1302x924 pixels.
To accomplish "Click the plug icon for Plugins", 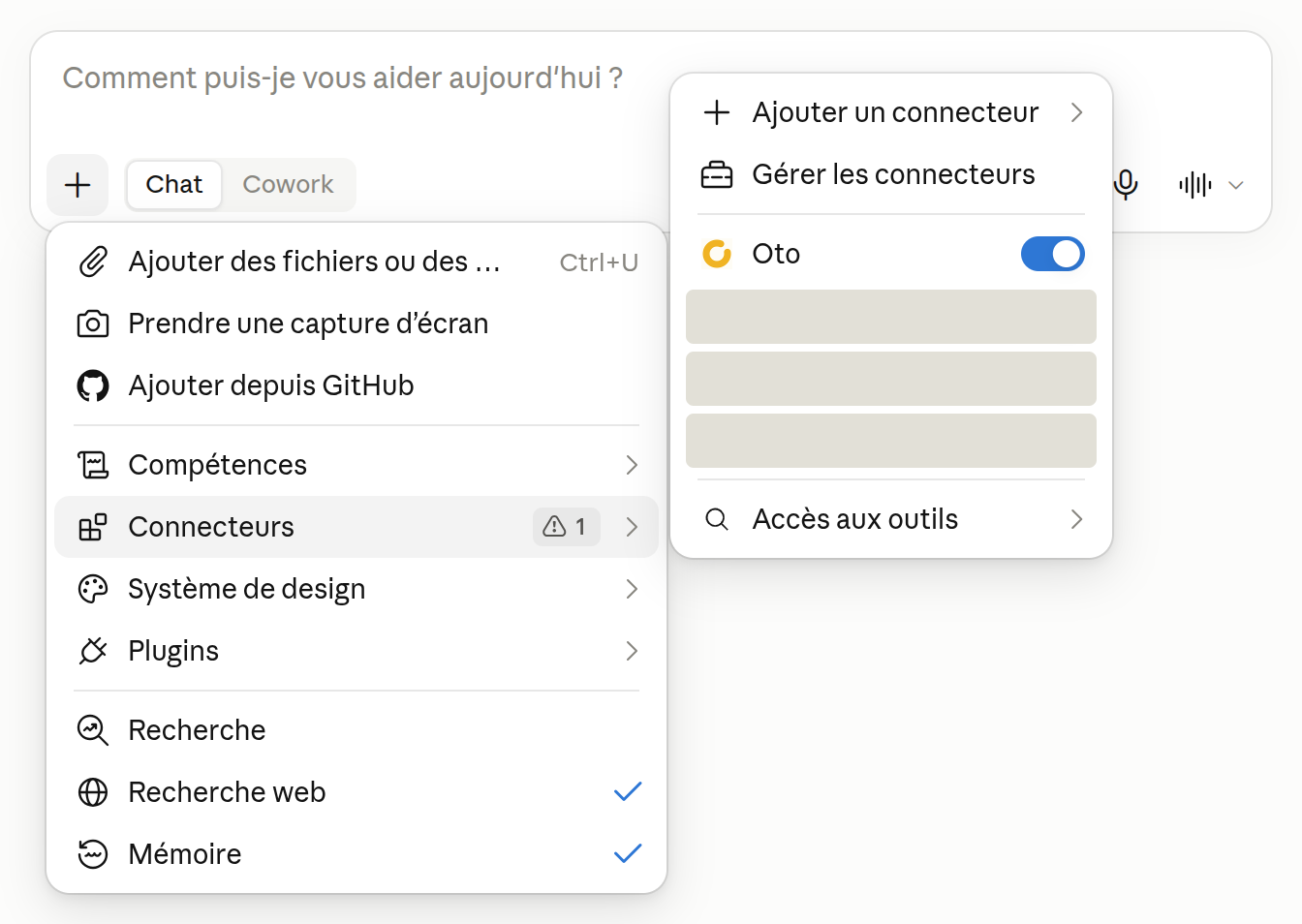I will 93,651.
